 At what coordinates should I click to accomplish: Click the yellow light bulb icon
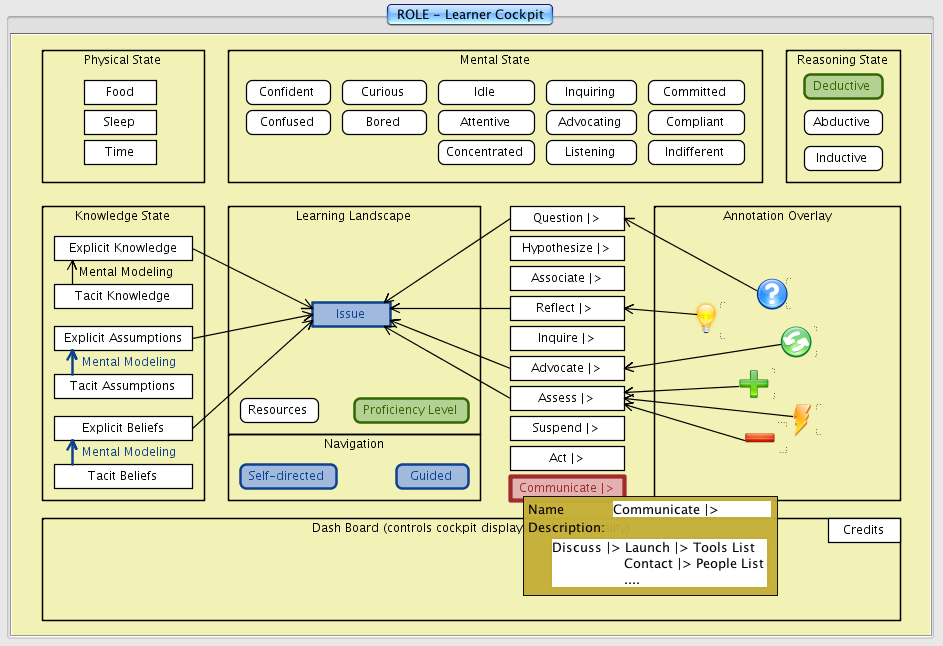[x=706, y=318]
